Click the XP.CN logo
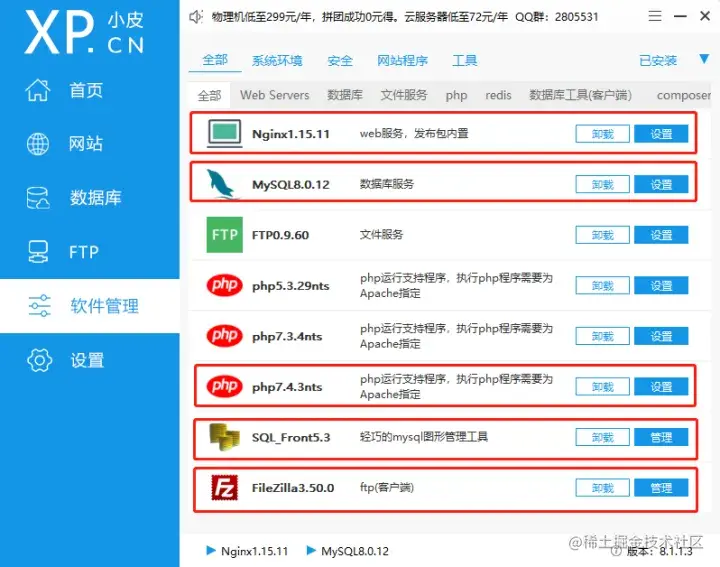Screen dimensions: 720x567 (85, 32)
